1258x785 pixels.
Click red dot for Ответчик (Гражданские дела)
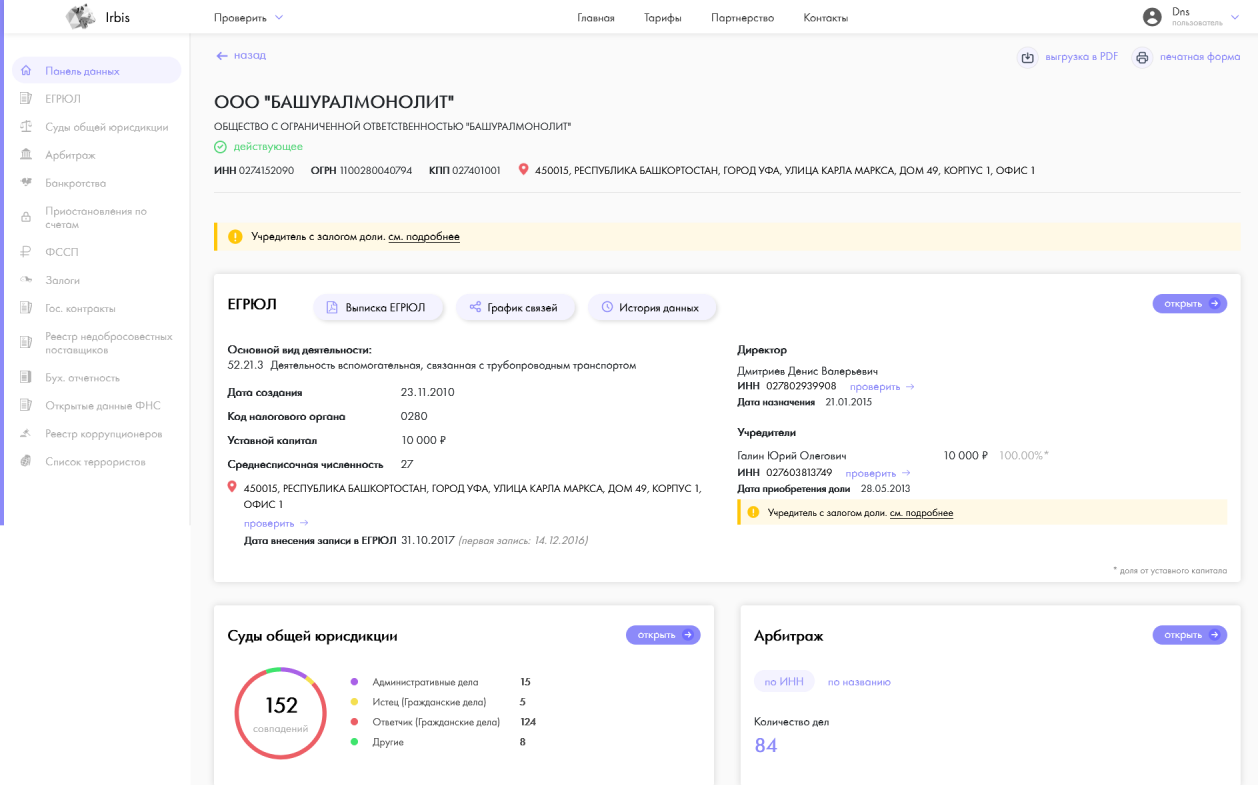354,722
